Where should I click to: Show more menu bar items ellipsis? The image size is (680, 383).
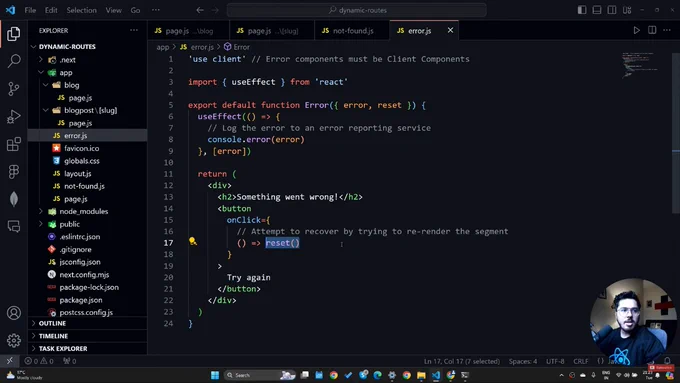pos(156,10)
